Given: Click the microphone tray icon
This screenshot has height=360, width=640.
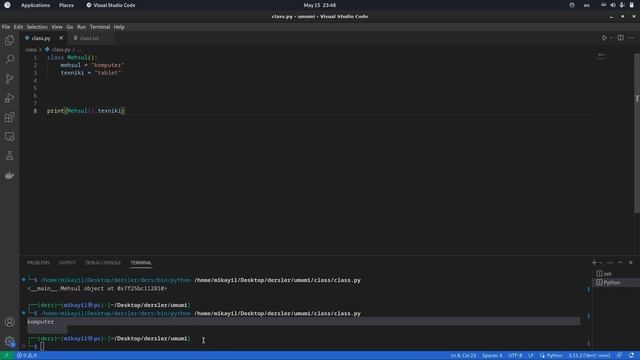Looking at the screenshot, I should (x=622, y=5).
